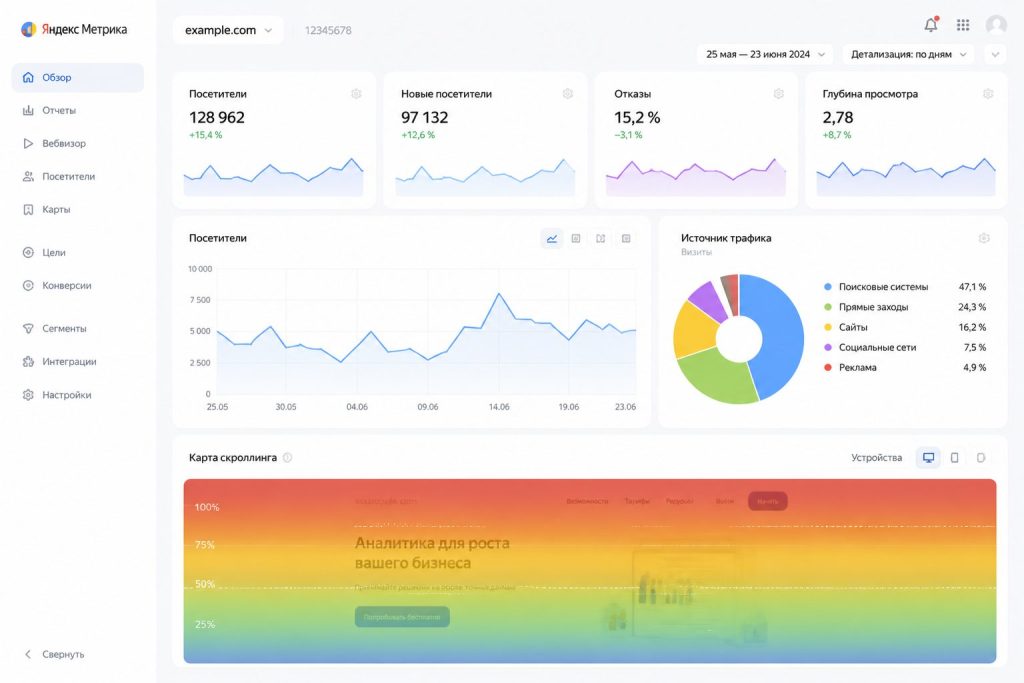The image size is (1024, 683).
Task: Open settings gear on Новые посетители card
Action: [568, 94]
